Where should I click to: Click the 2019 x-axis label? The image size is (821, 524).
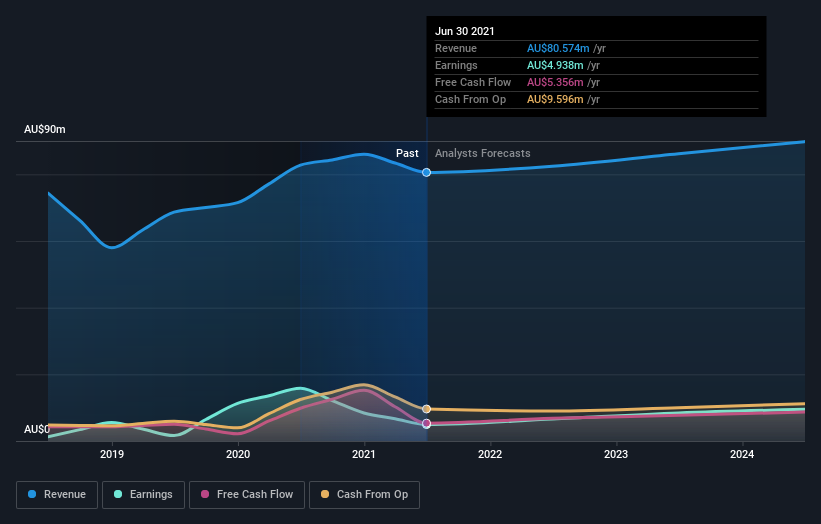point(112,454)
